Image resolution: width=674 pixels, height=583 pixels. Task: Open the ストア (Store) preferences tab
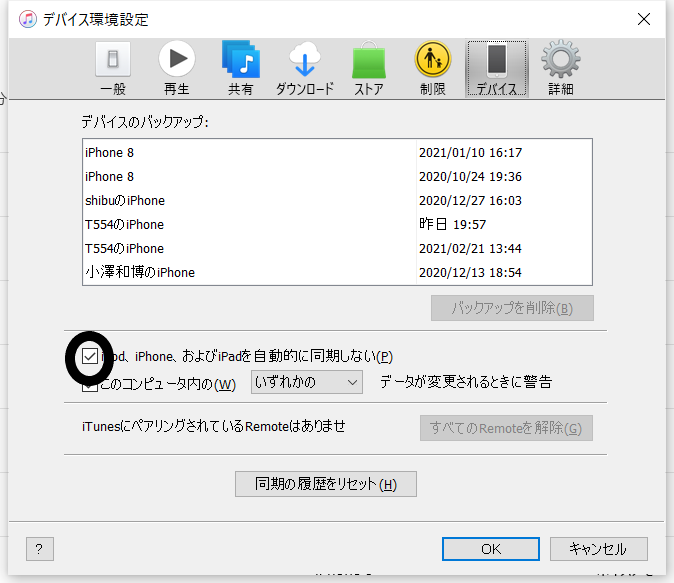[369, 69]
